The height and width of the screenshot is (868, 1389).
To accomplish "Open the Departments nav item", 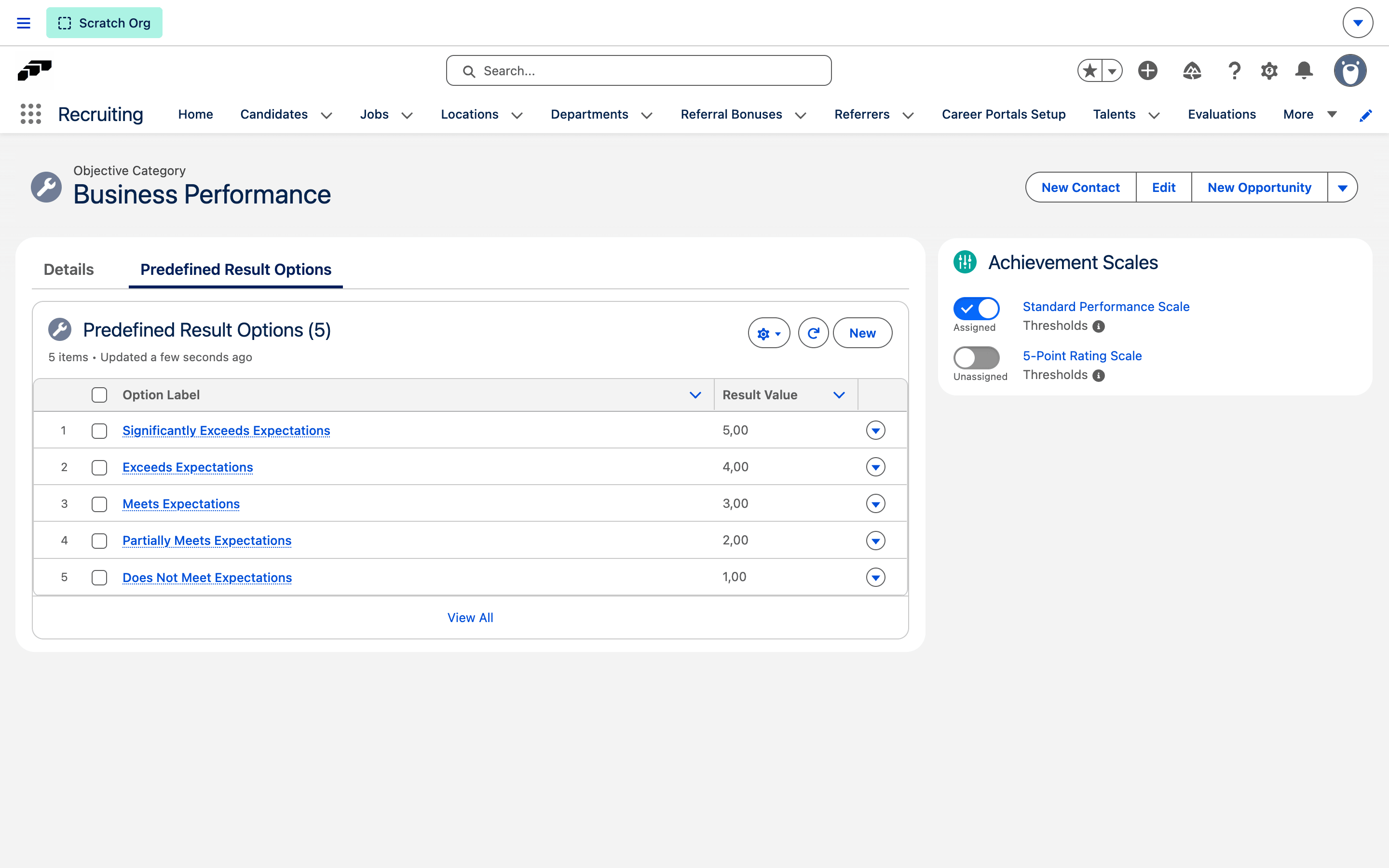I will (589, 114).
